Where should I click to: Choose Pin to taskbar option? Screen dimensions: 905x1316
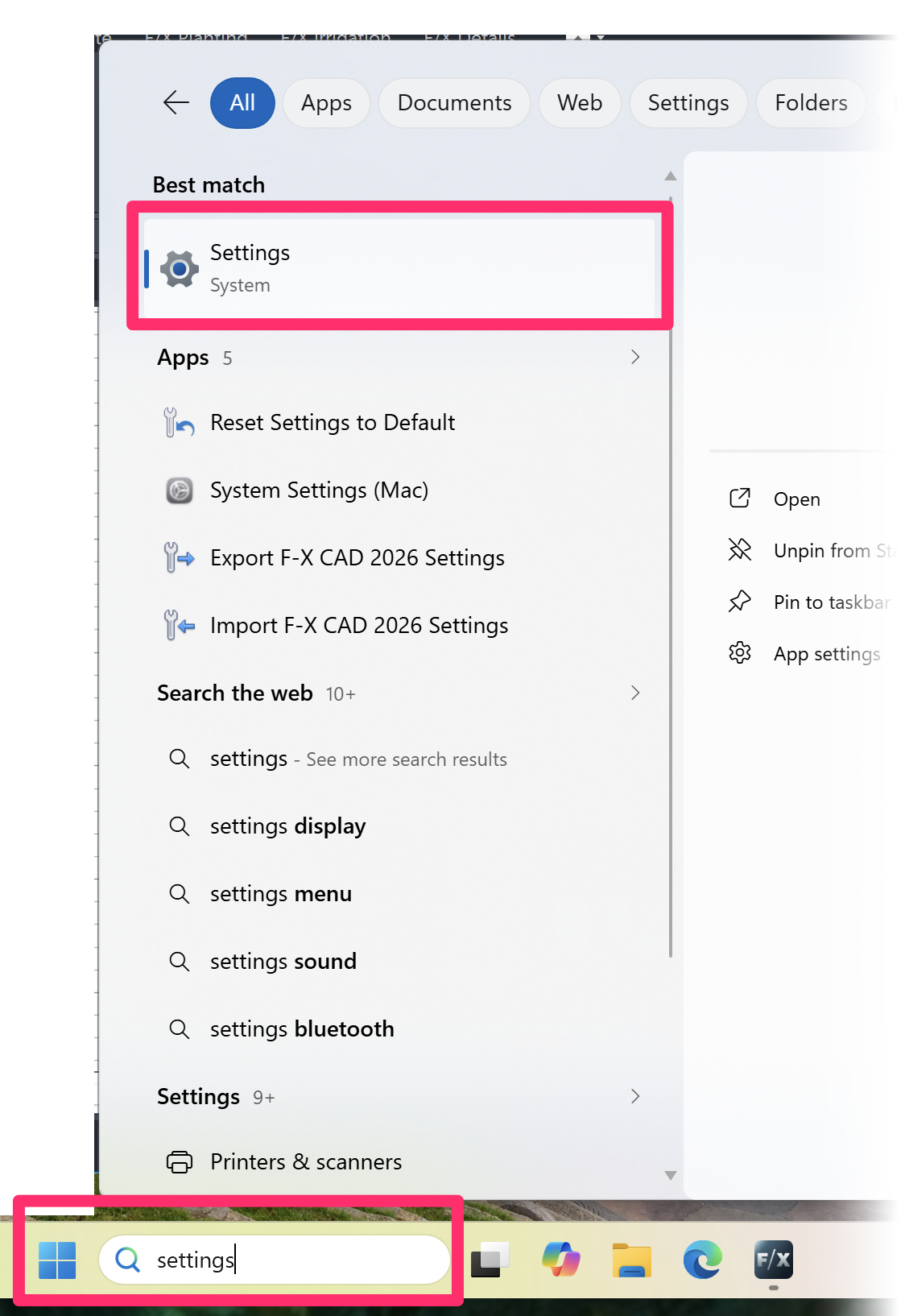[811, 602]
